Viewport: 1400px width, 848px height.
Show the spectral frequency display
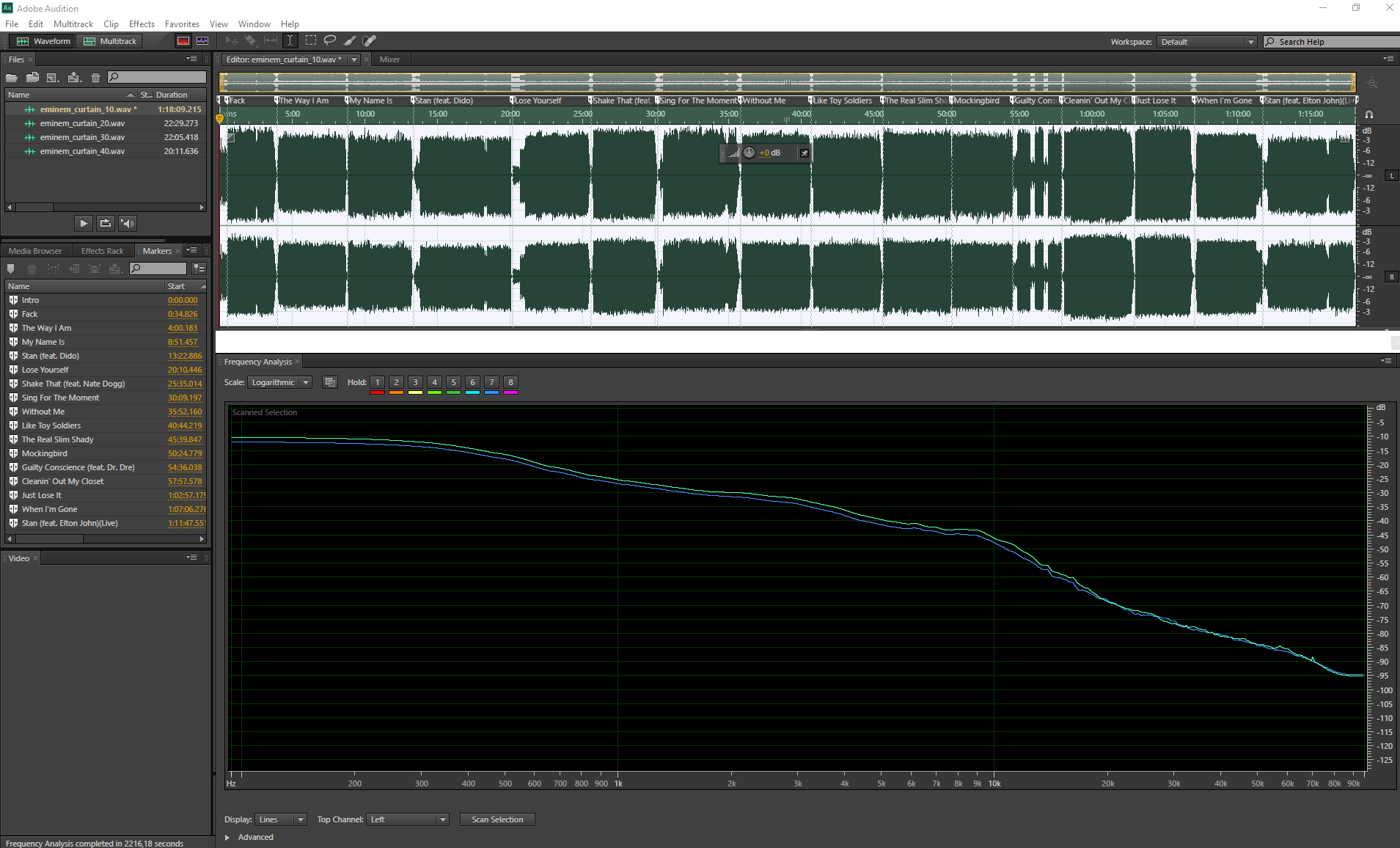pyautogui.click(x=183, y=41)
